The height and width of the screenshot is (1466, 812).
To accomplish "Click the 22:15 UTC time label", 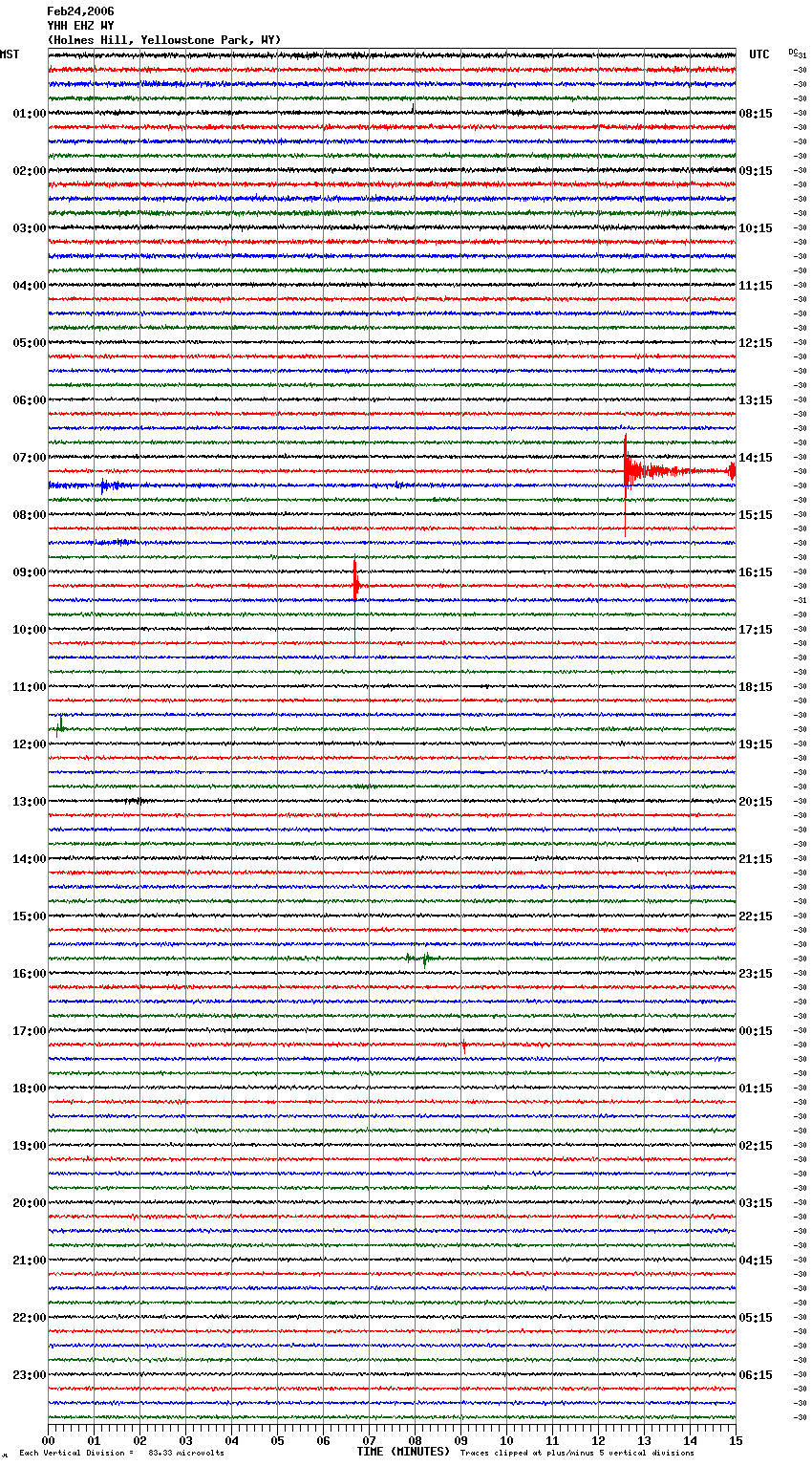I will click(x=756, y=916).
